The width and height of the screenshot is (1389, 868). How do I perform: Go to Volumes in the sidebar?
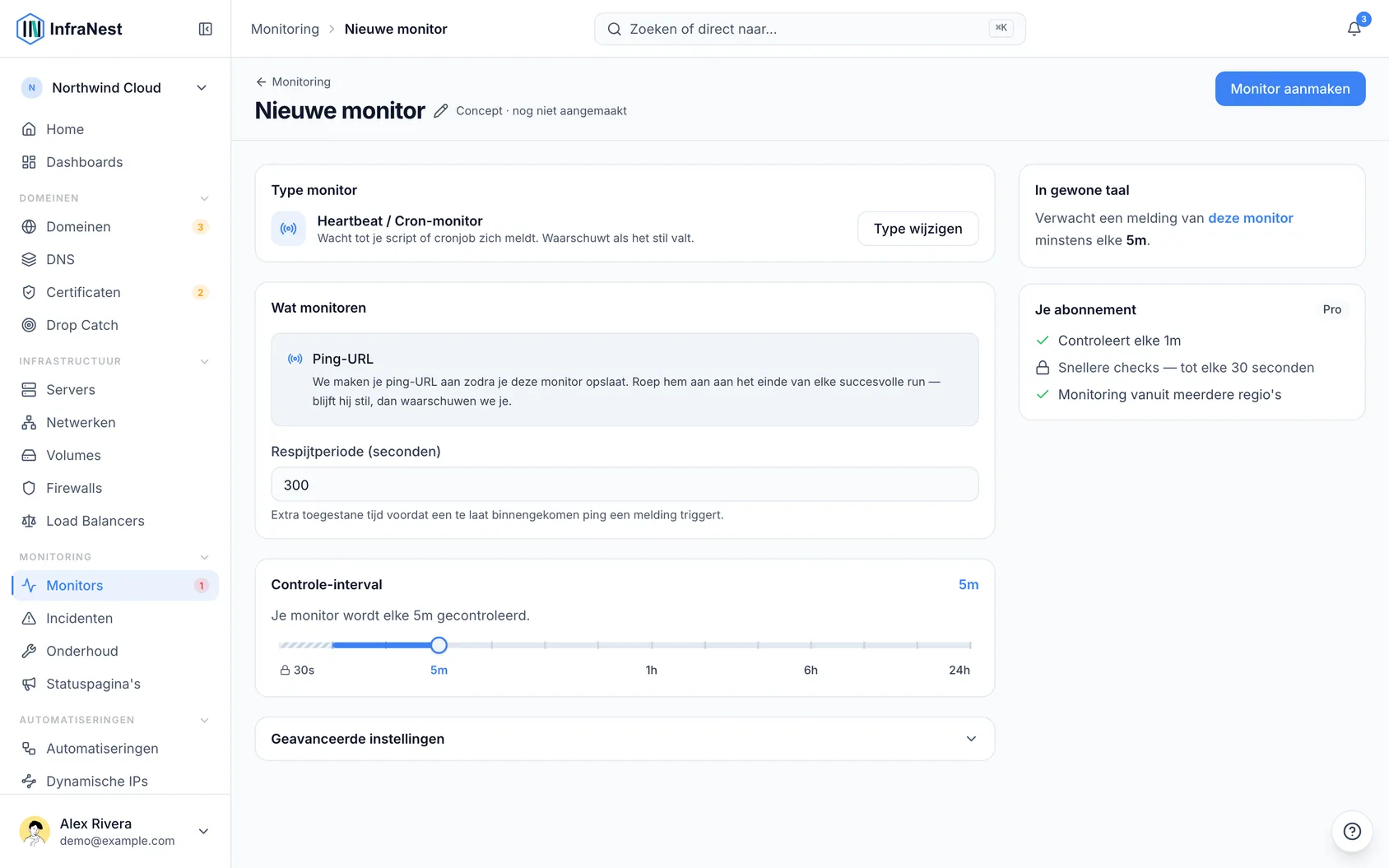click(115, 455)
